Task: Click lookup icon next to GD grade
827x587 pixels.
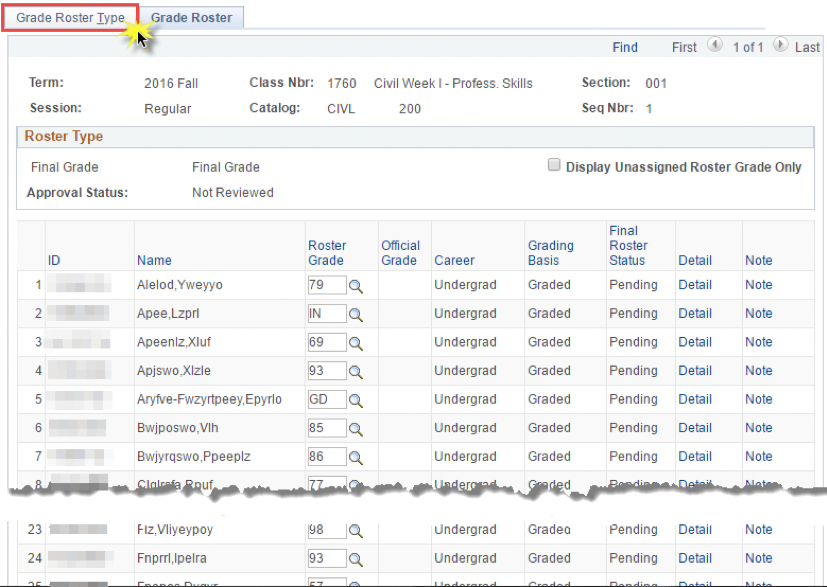Action: pyautogui.click(x=355, y=400)
